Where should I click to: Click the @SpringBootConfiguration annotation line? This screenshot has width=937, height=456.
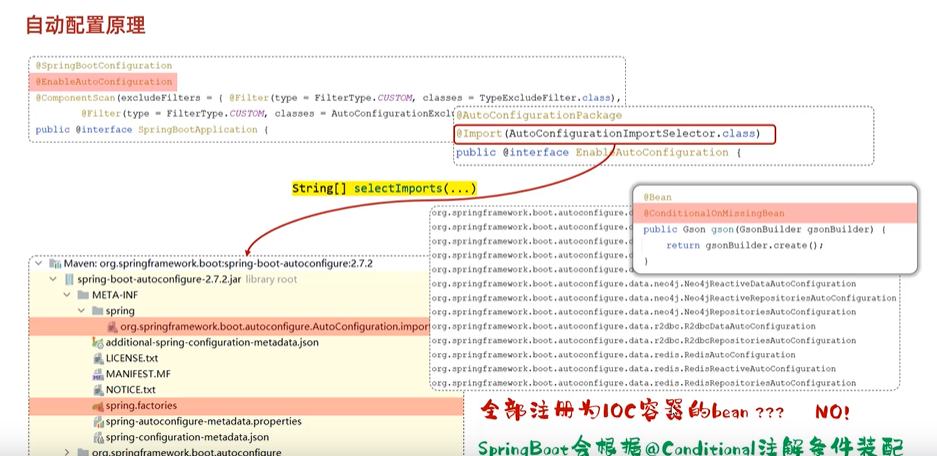click(104, 66)
